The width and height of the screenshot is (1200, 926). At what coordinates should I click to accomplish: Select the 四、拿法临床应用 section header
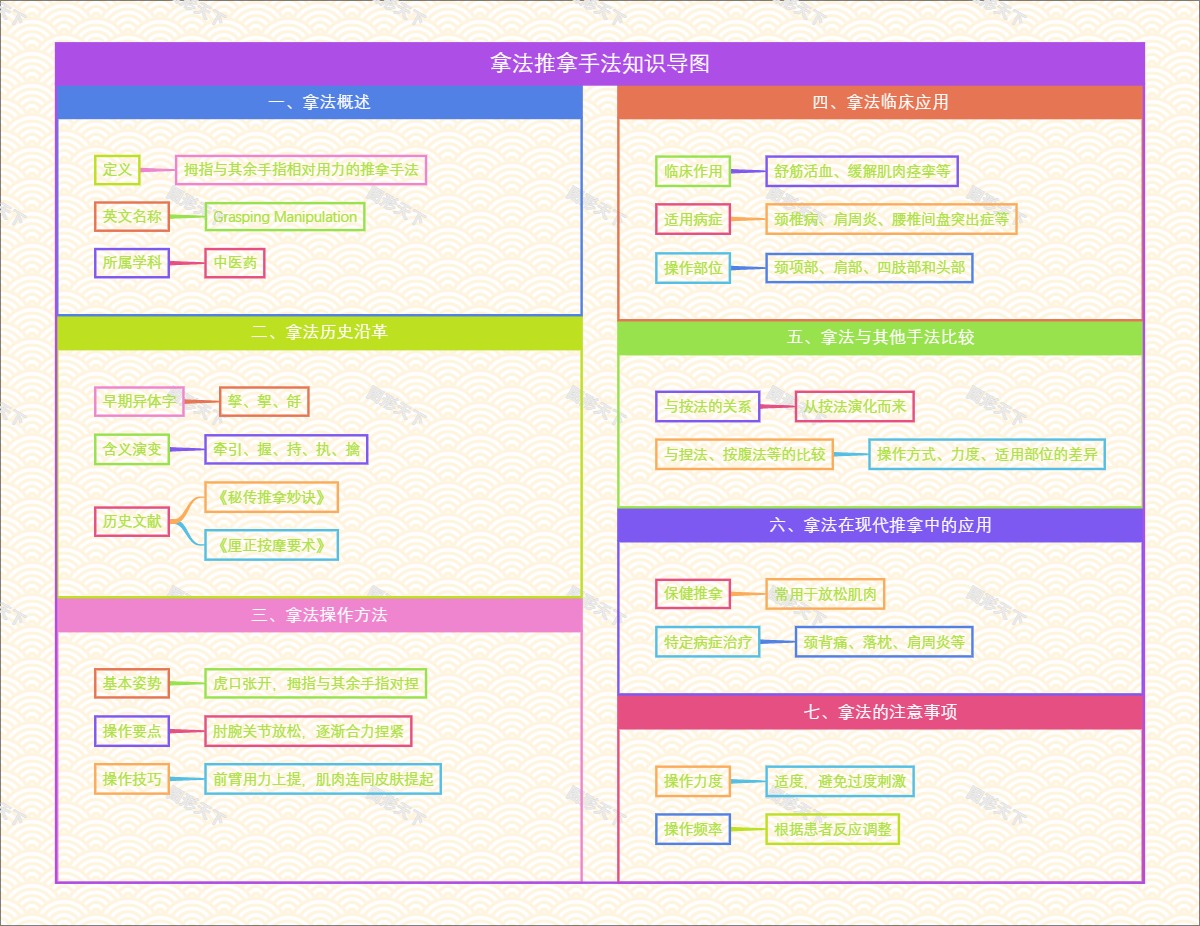[x=880, y=102]
